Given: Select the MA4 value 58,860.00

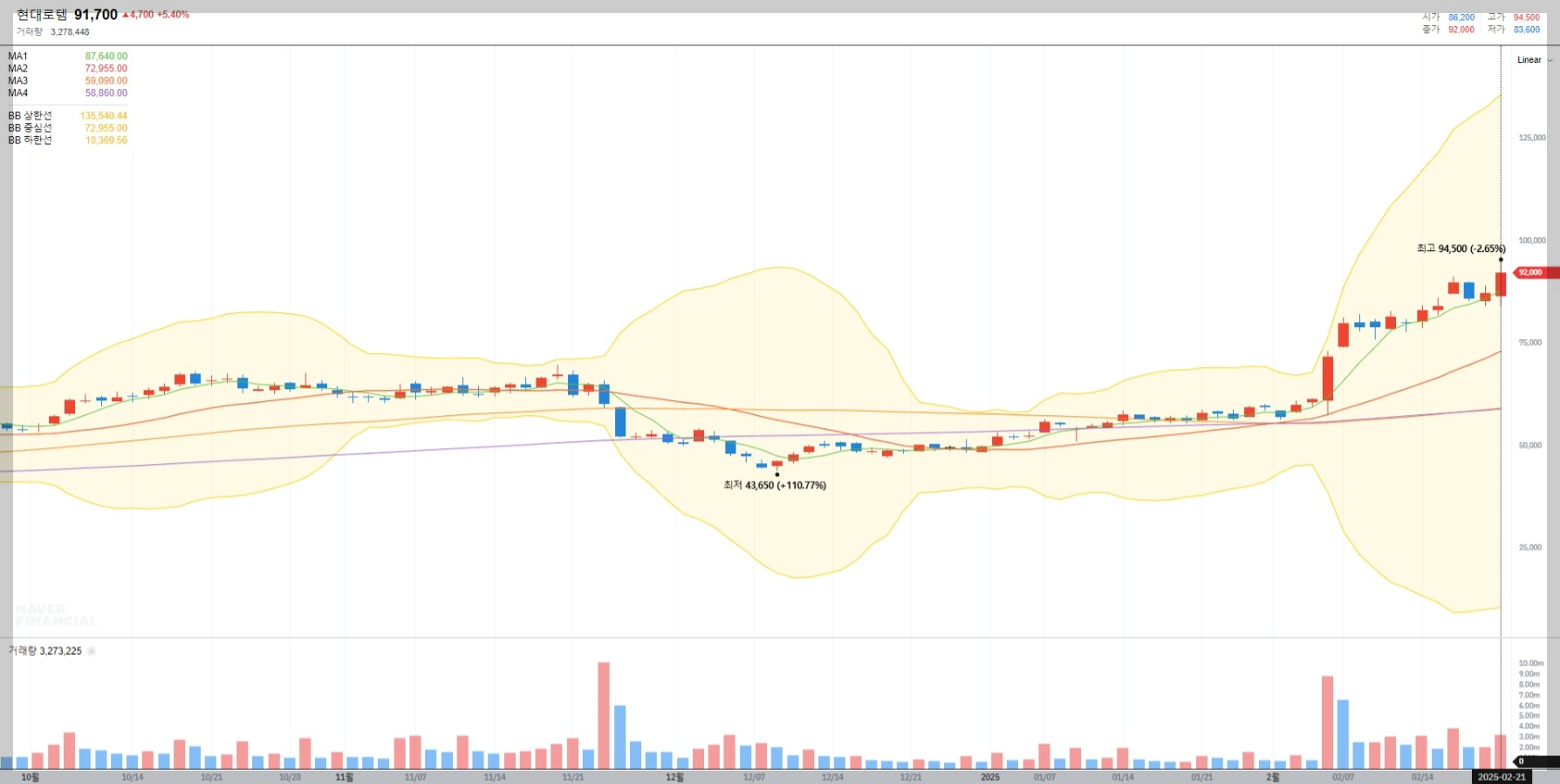Looking at the screenshot, I should coord(106,93).
